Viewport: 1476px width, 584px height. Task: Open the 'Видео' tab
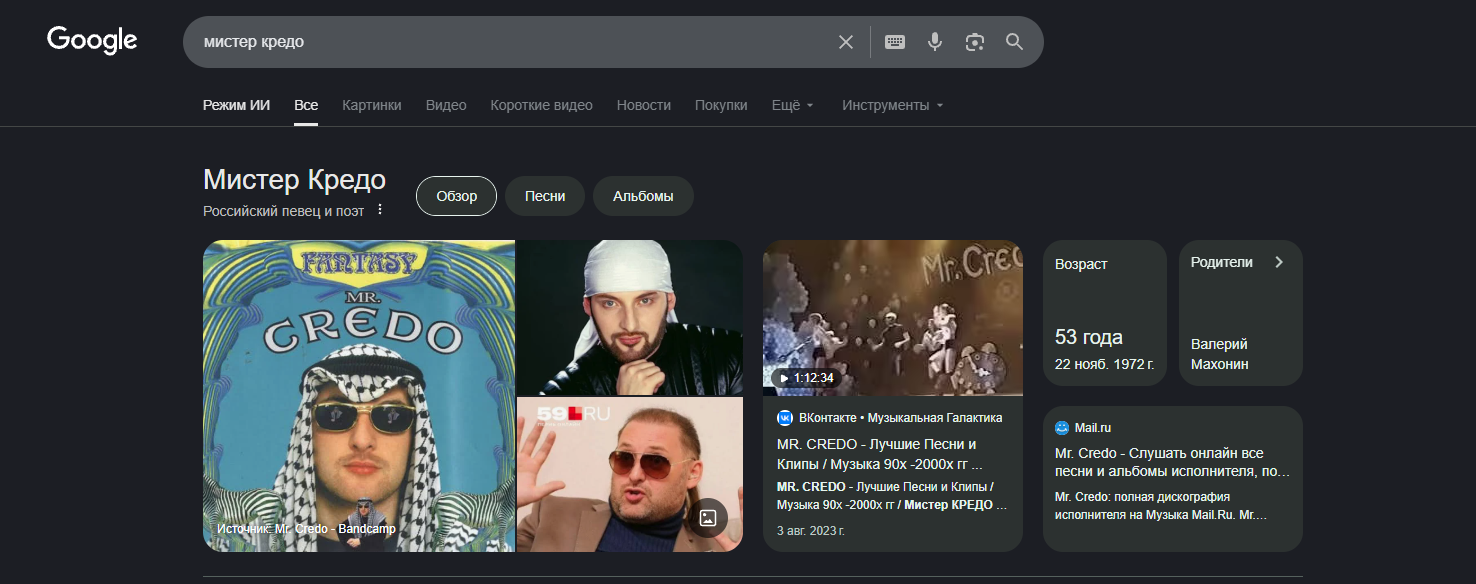[x=446, y=105]
